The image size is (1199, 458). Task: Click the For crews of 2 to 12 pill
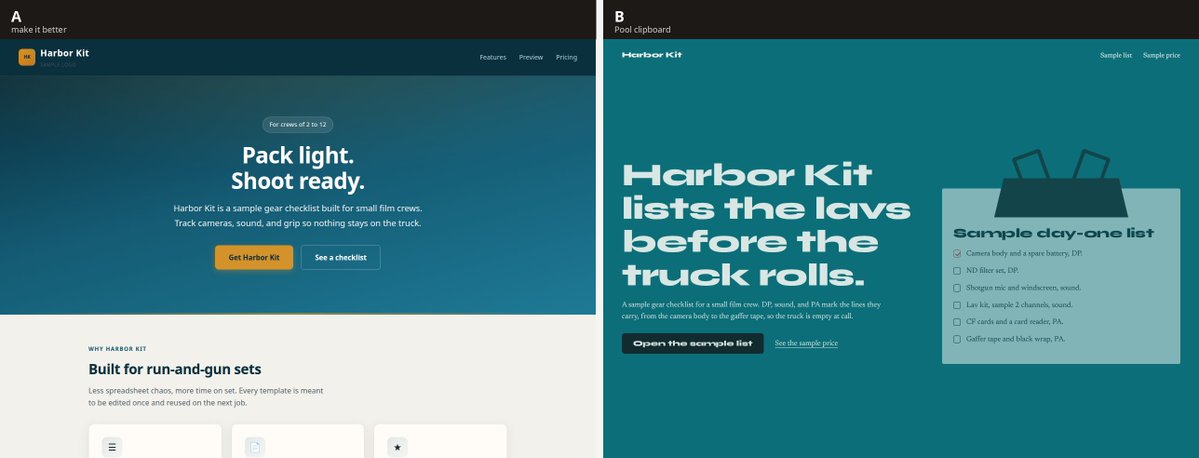click(298, 124)
